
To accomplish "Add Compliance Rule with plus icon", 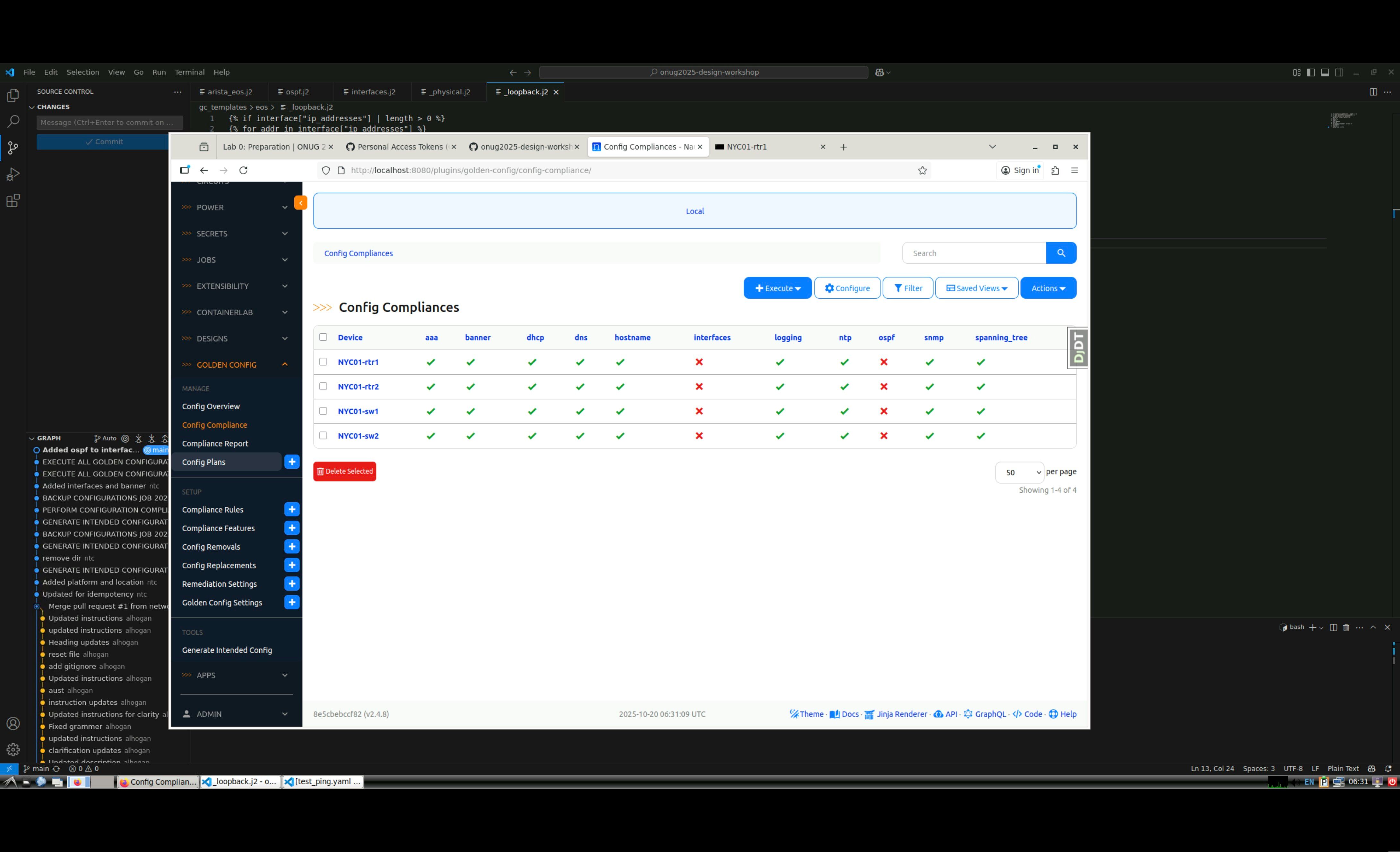I will click(291, 509).
